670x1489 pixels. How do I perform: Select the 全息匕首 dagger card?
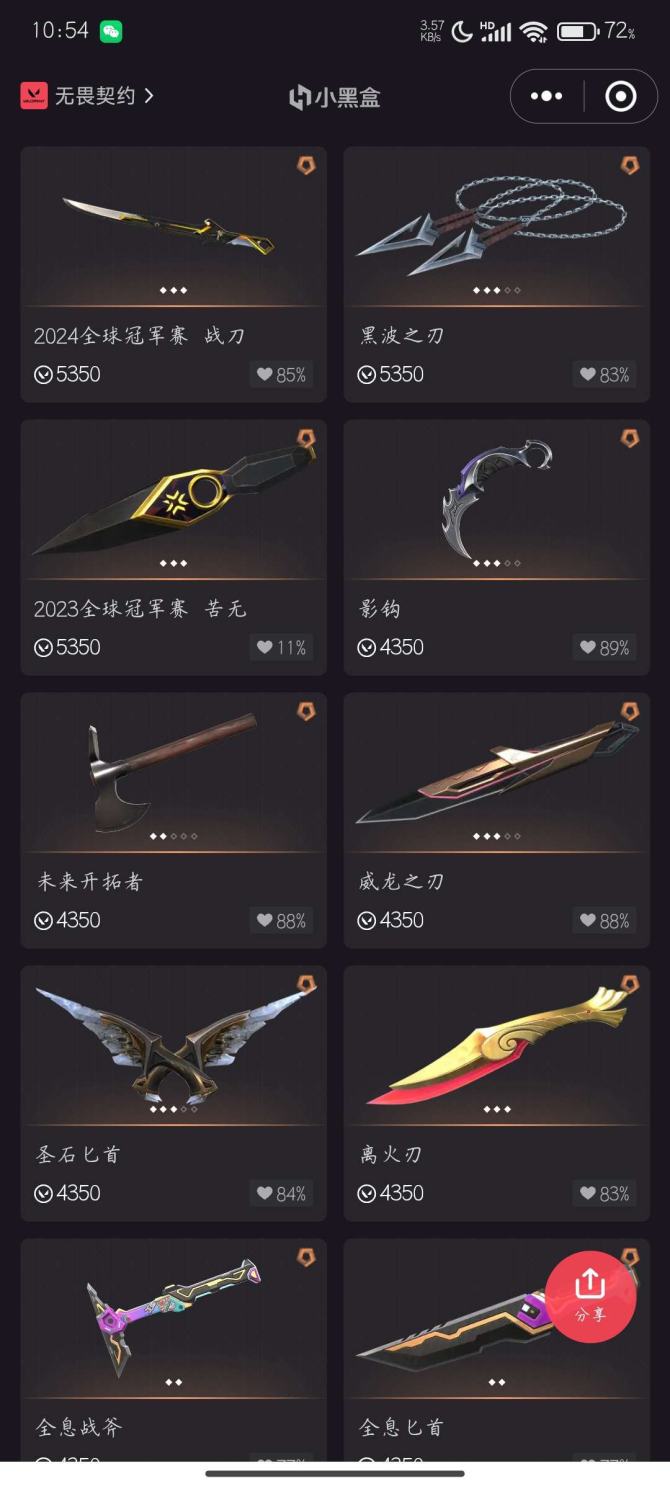point(497,1350)
